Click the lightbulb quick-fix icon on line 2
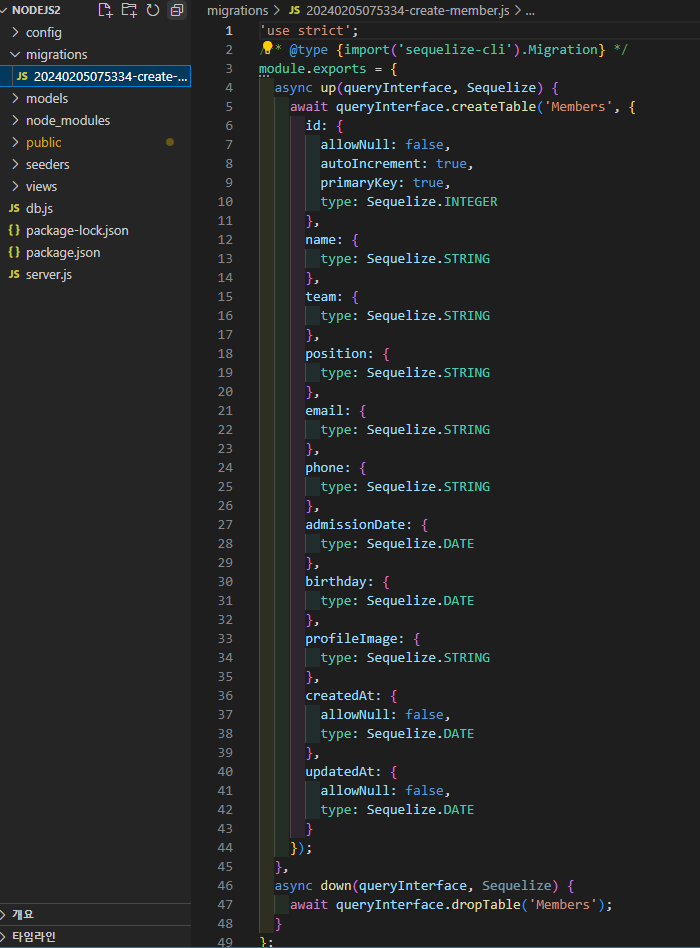 267,48
